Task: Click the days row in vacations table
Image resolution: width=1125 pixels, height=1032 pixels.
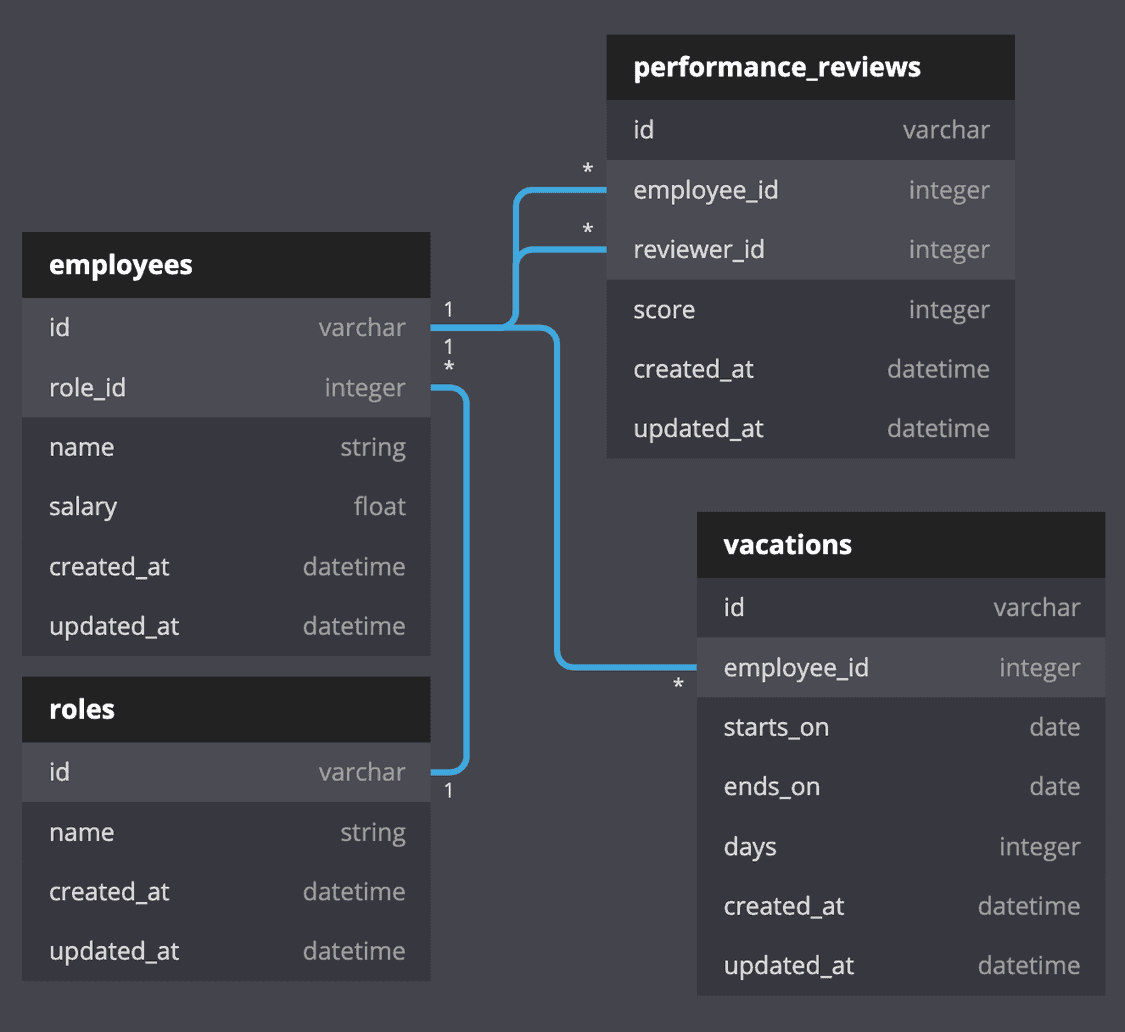Action: point(900,846)
